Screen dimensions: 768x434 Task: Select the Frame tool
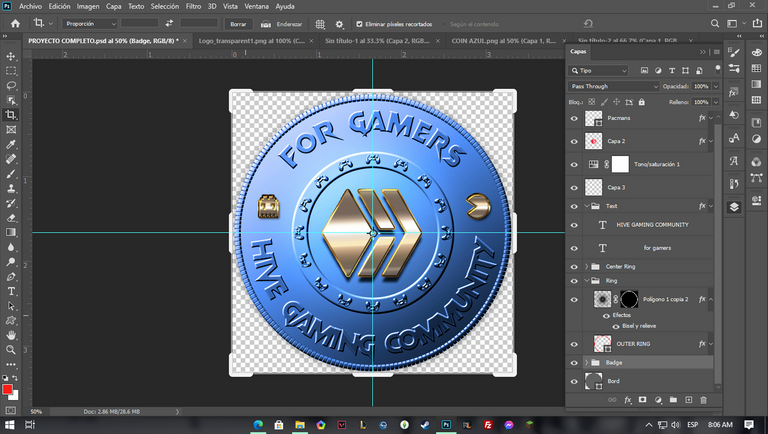click(11, 130)
